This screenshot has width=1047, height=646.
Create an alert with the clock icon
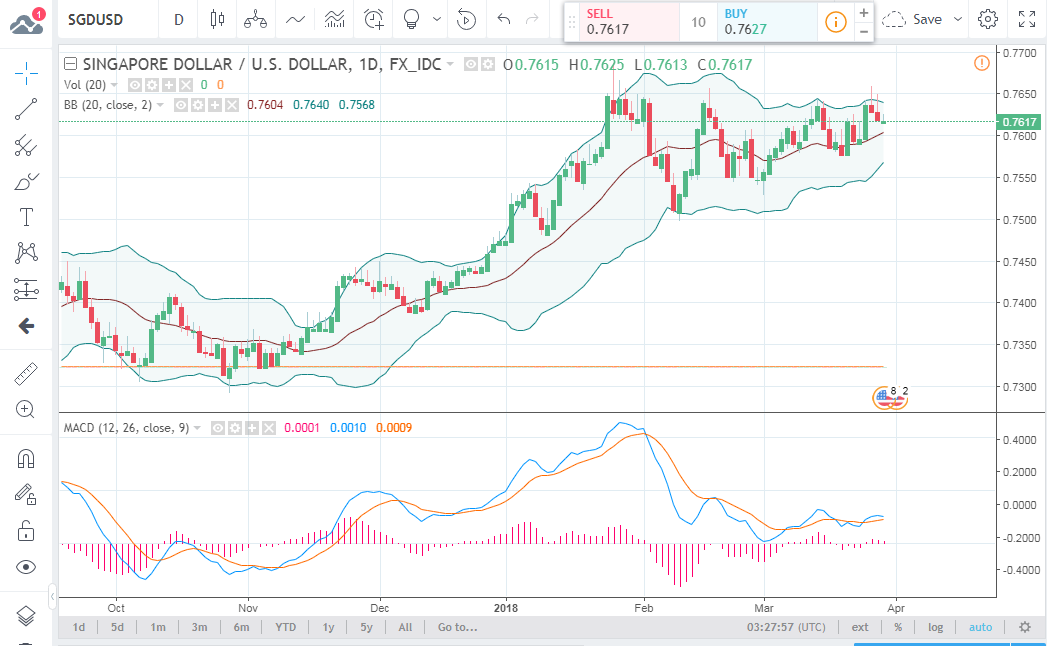(x=374, y=19)
